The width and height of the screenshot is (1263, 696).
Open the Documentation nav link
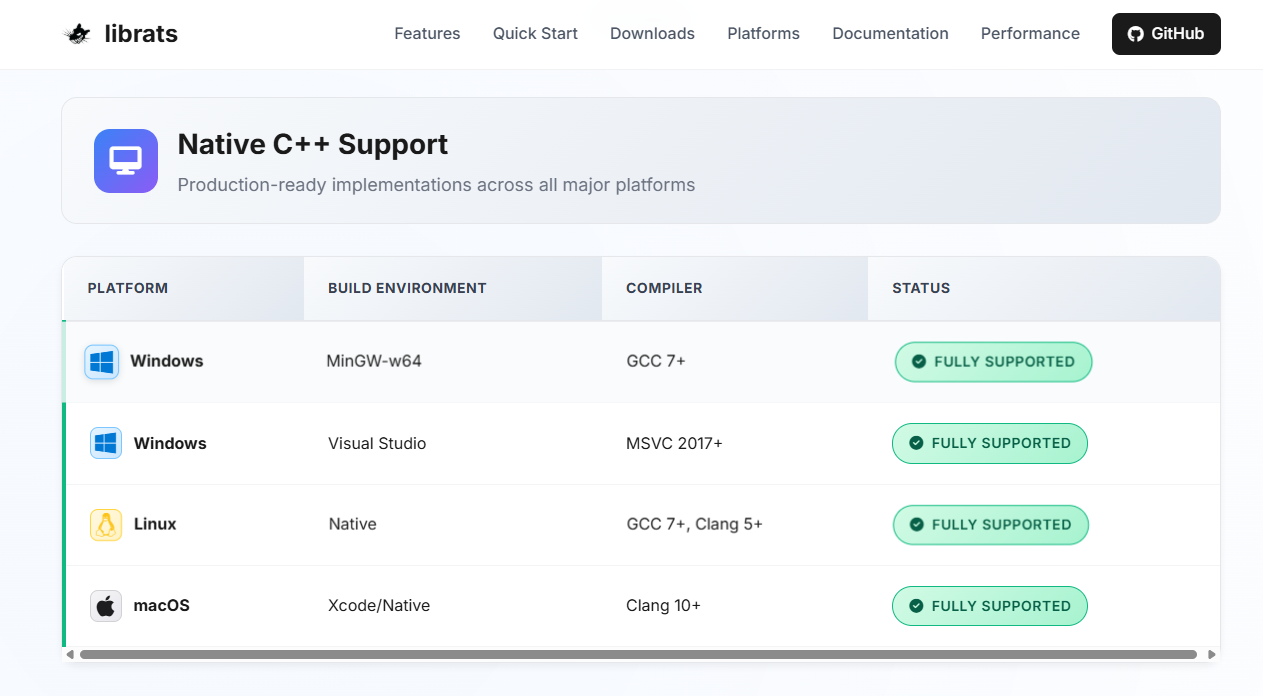[x=890, y=34]
